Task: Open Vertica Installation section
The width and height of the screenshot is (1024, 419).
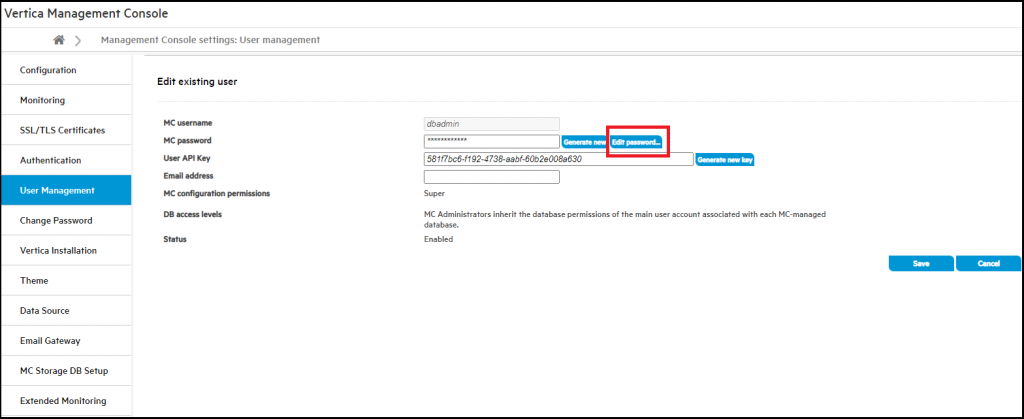Action: (66, 251)
